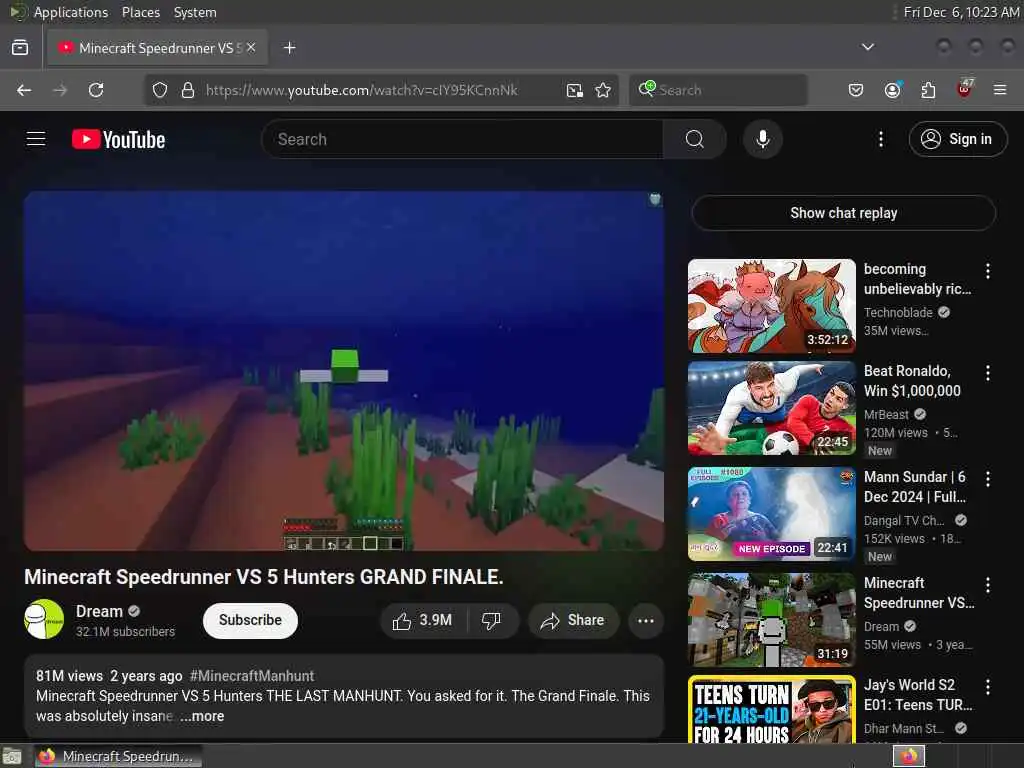Open the red extension badge icon showing 47
Screen dimensions: 1024x768
pyautogui.click(x=965, y=89)
